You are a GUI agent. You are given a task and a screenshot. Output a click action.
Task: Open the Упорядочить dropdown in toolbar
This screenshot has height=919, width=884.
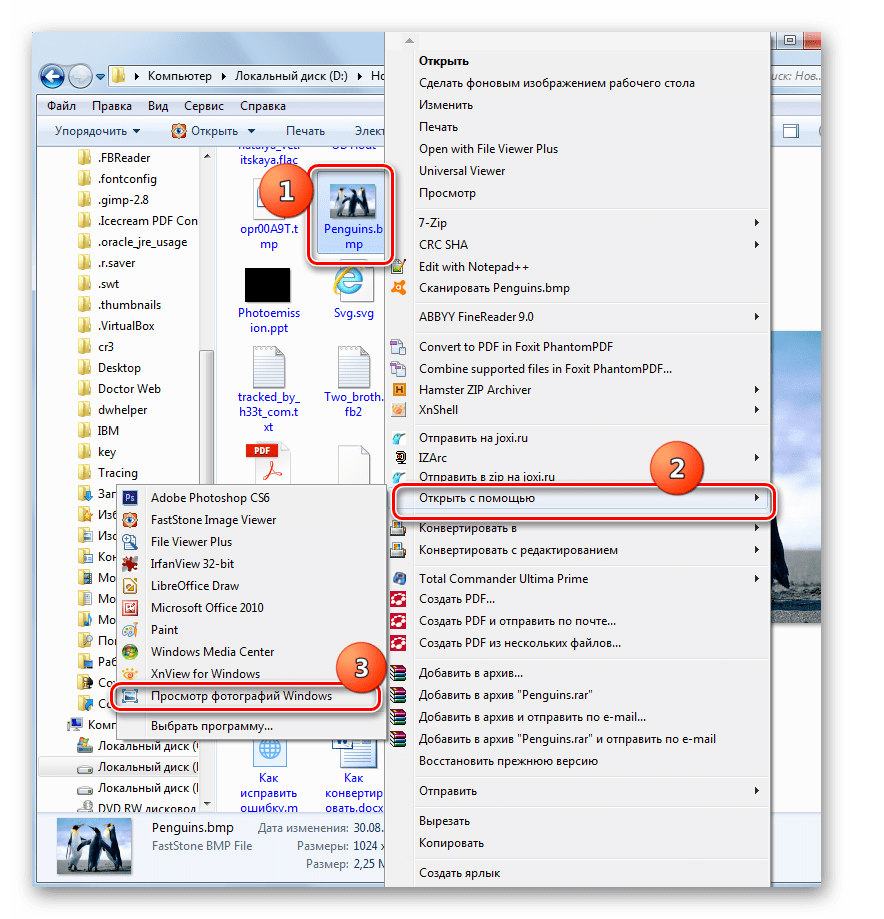point(97,131)
